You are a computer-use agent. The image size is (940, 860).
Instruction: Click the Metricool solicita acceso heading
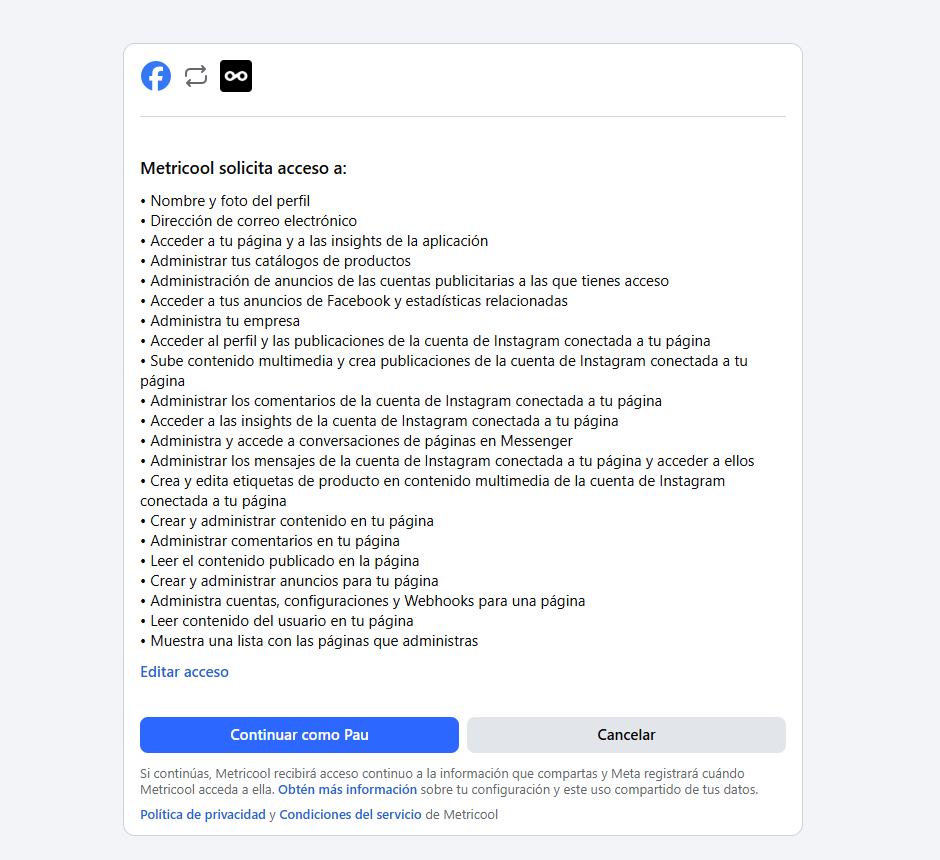click(x=243, y=168)
